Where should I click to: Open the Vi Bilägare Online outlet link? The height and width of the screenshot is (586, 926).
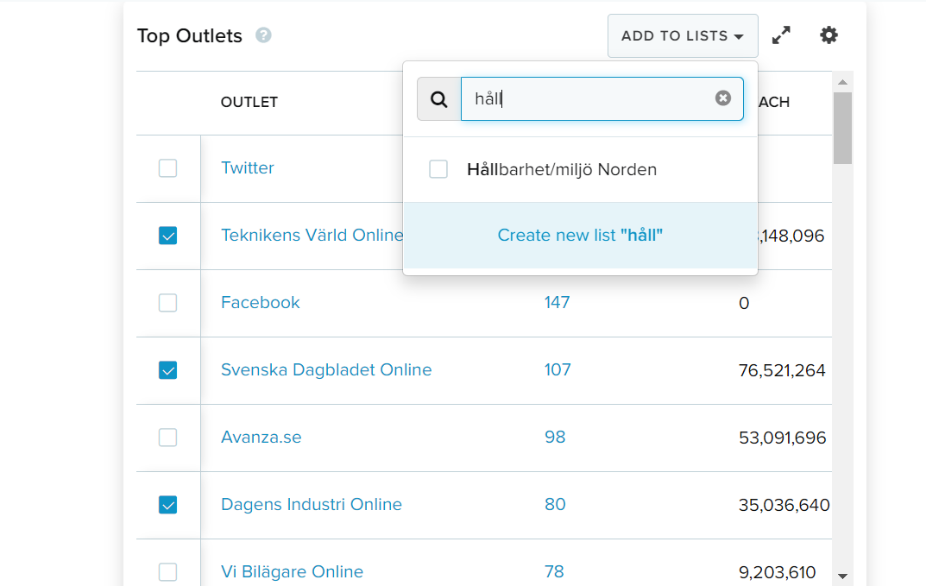292,572
